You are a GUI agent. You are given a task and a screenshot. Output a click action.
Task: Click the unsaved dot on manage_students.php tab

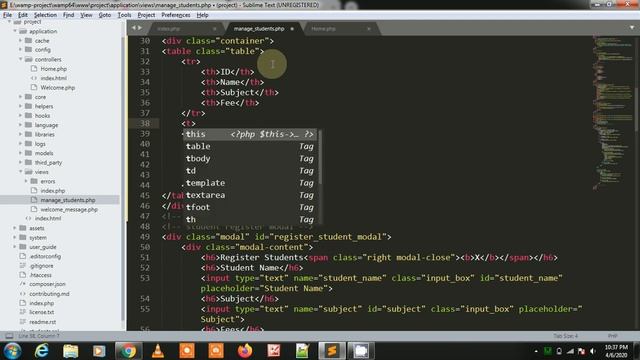tap(292, 29)
